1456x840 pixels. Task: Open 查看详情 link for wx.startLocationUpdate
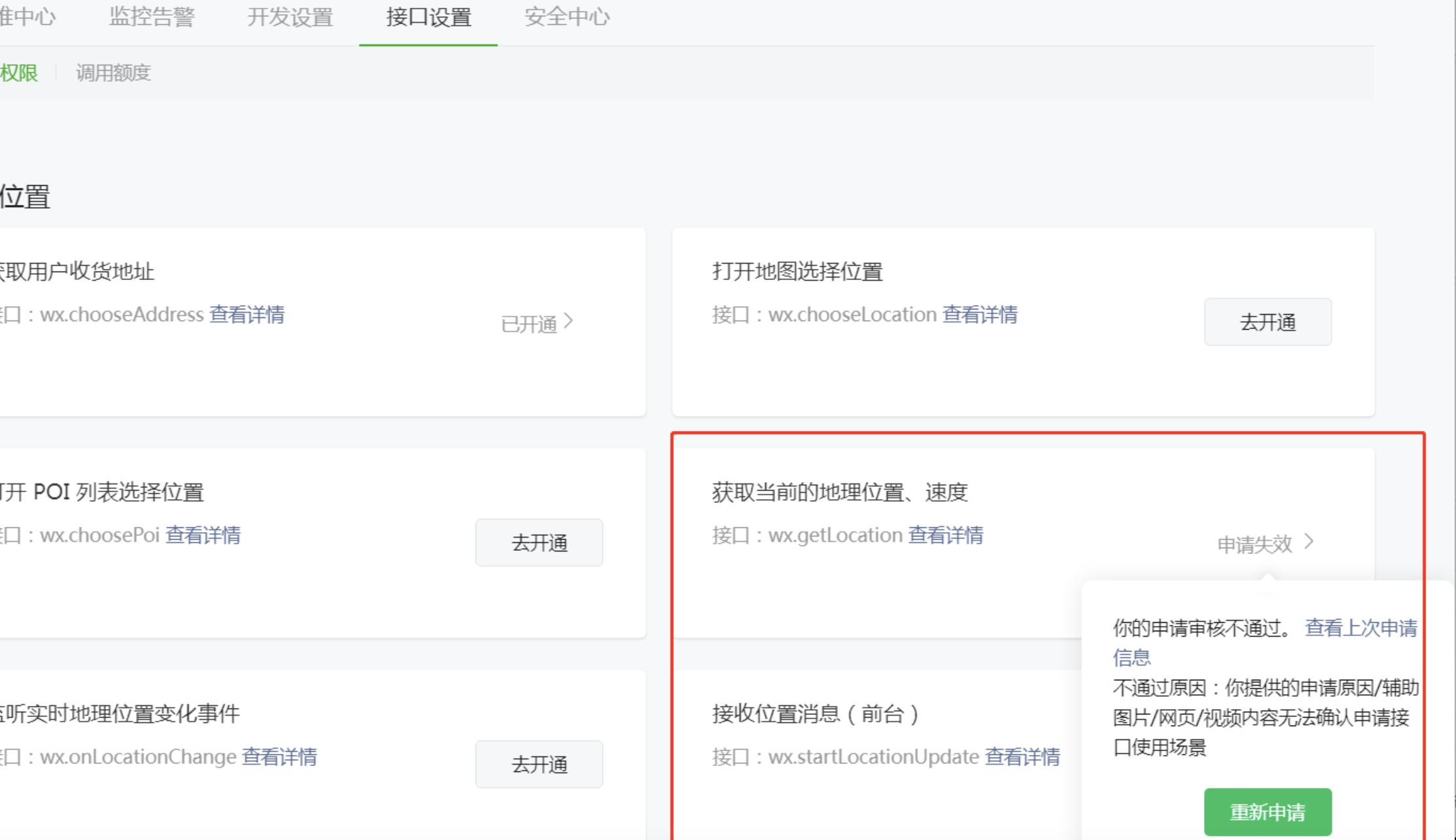(1022, 757)
